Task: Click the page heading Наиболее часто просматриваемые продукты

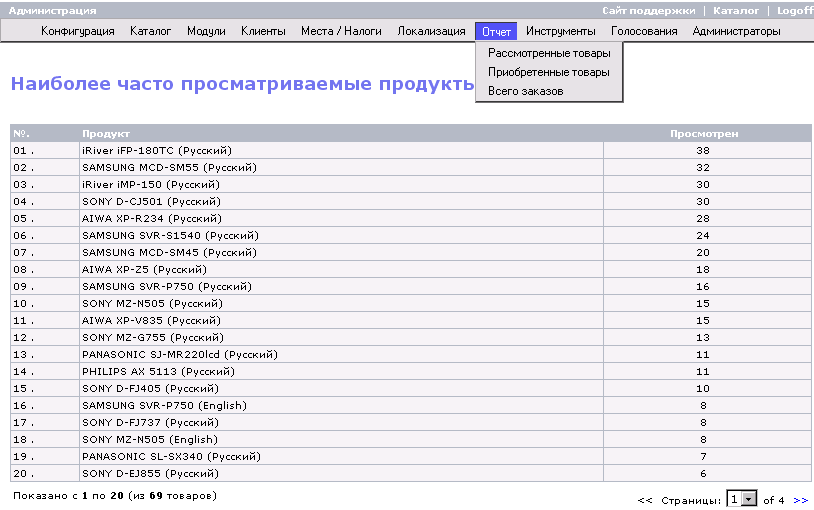Action: point(242,84)
